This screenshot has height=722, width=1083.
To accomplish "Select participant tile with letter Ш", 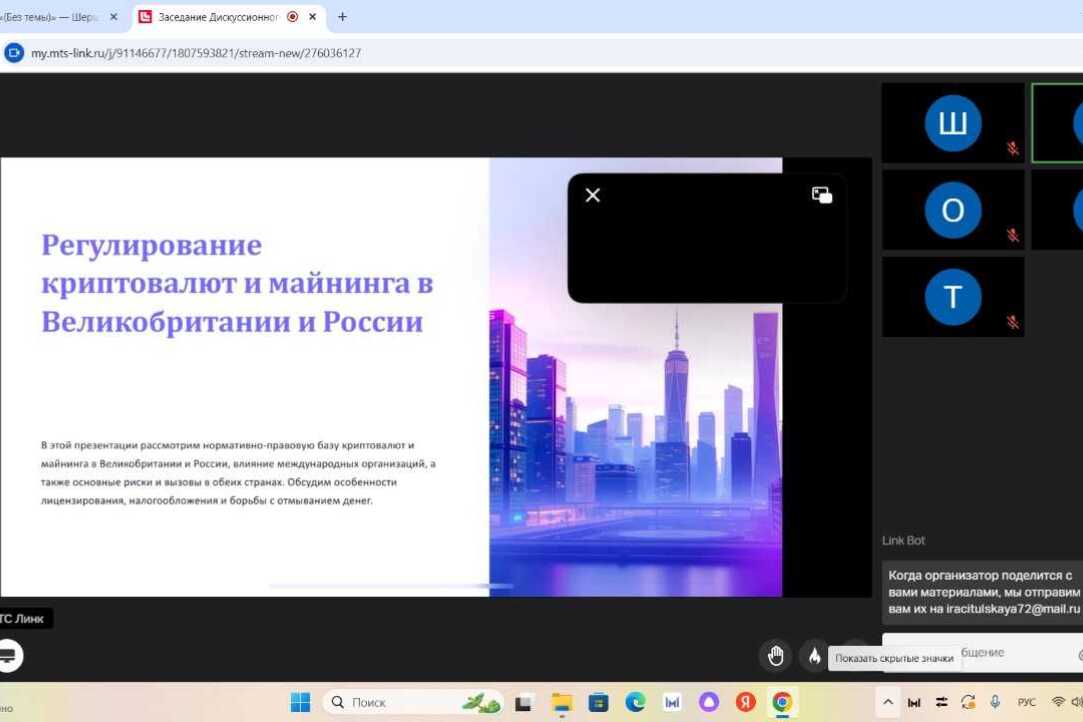I will coord(953,123).
